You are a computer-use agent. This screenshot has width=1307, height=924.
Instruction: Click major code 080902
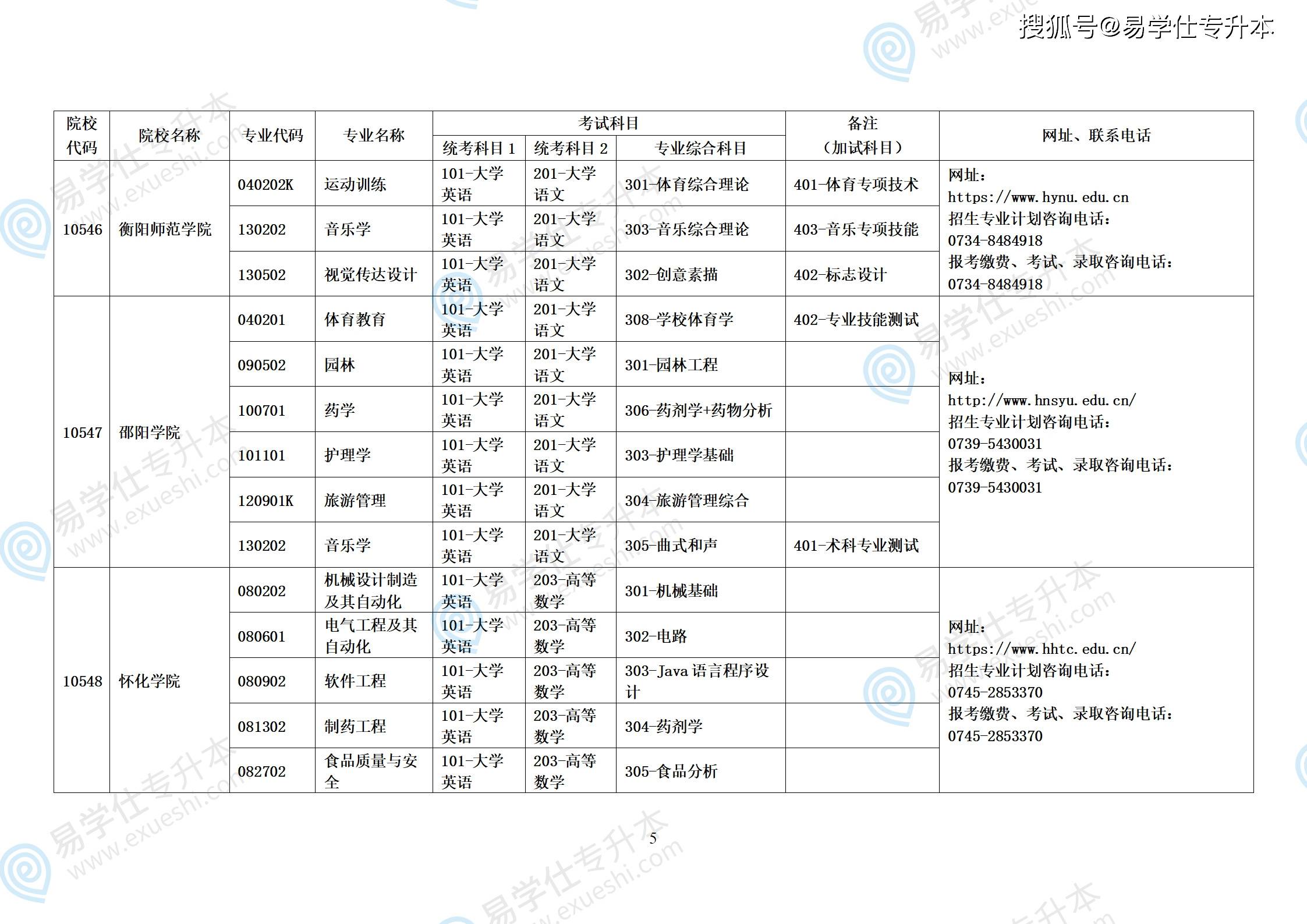coord(262,681)
